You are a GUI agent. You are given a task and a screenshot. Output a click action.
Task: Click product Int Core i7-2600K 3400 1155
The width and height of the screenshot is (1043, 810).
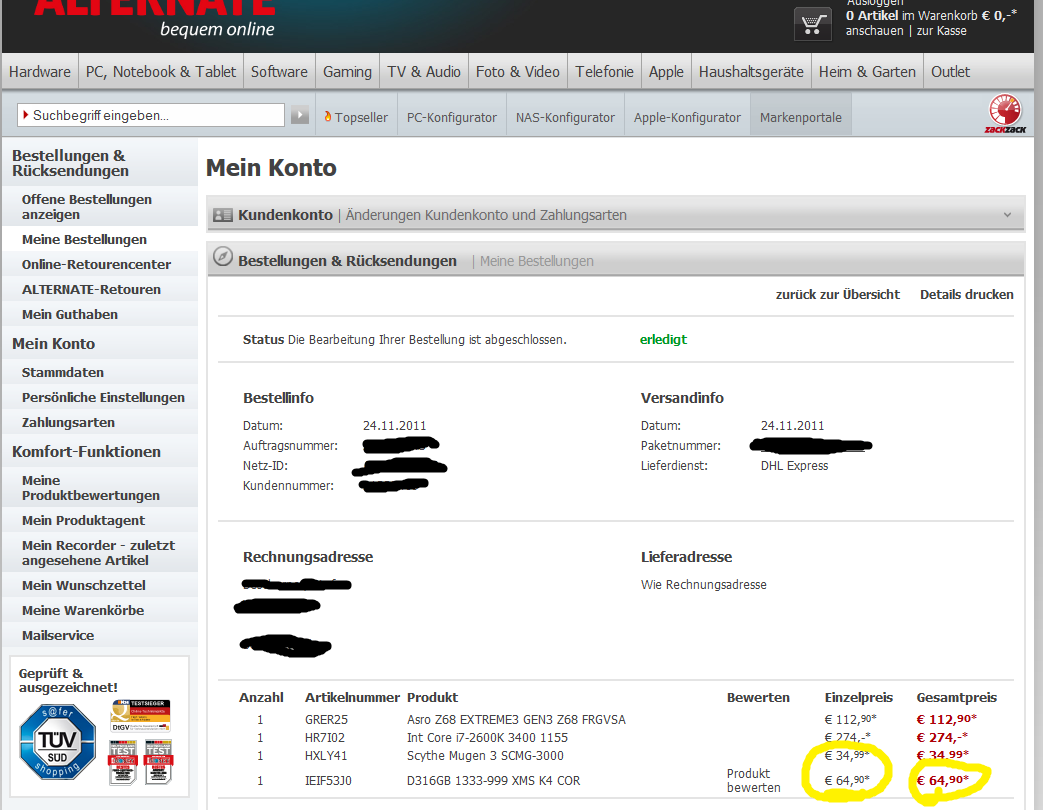click(x=488, y=738)
